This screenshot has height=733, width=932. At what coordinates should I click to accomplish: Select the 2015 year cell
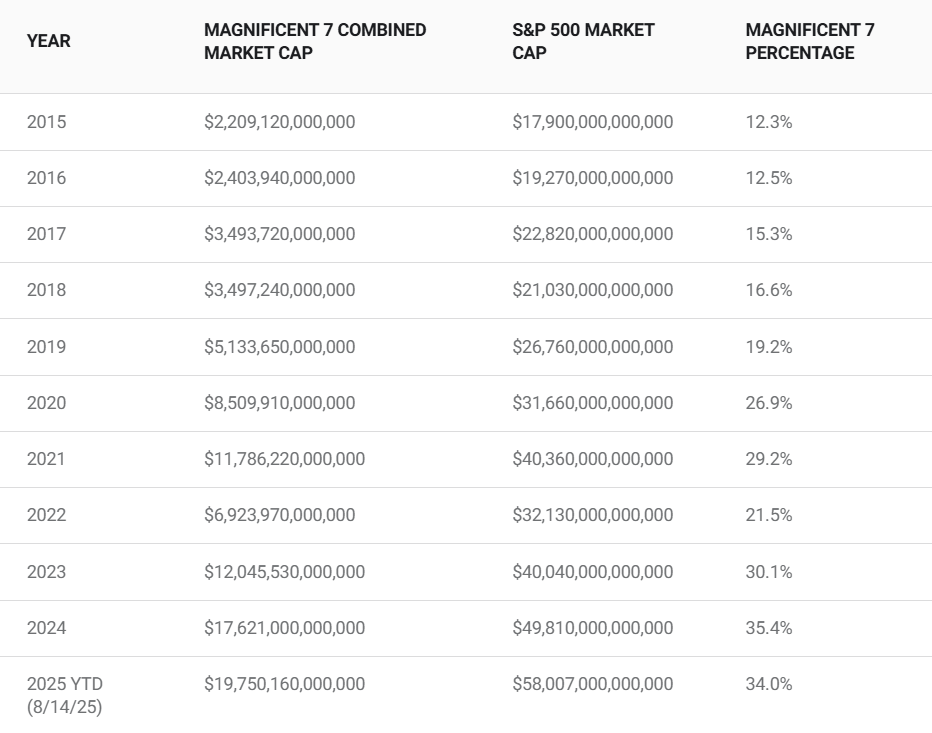(x=46, y=122)
